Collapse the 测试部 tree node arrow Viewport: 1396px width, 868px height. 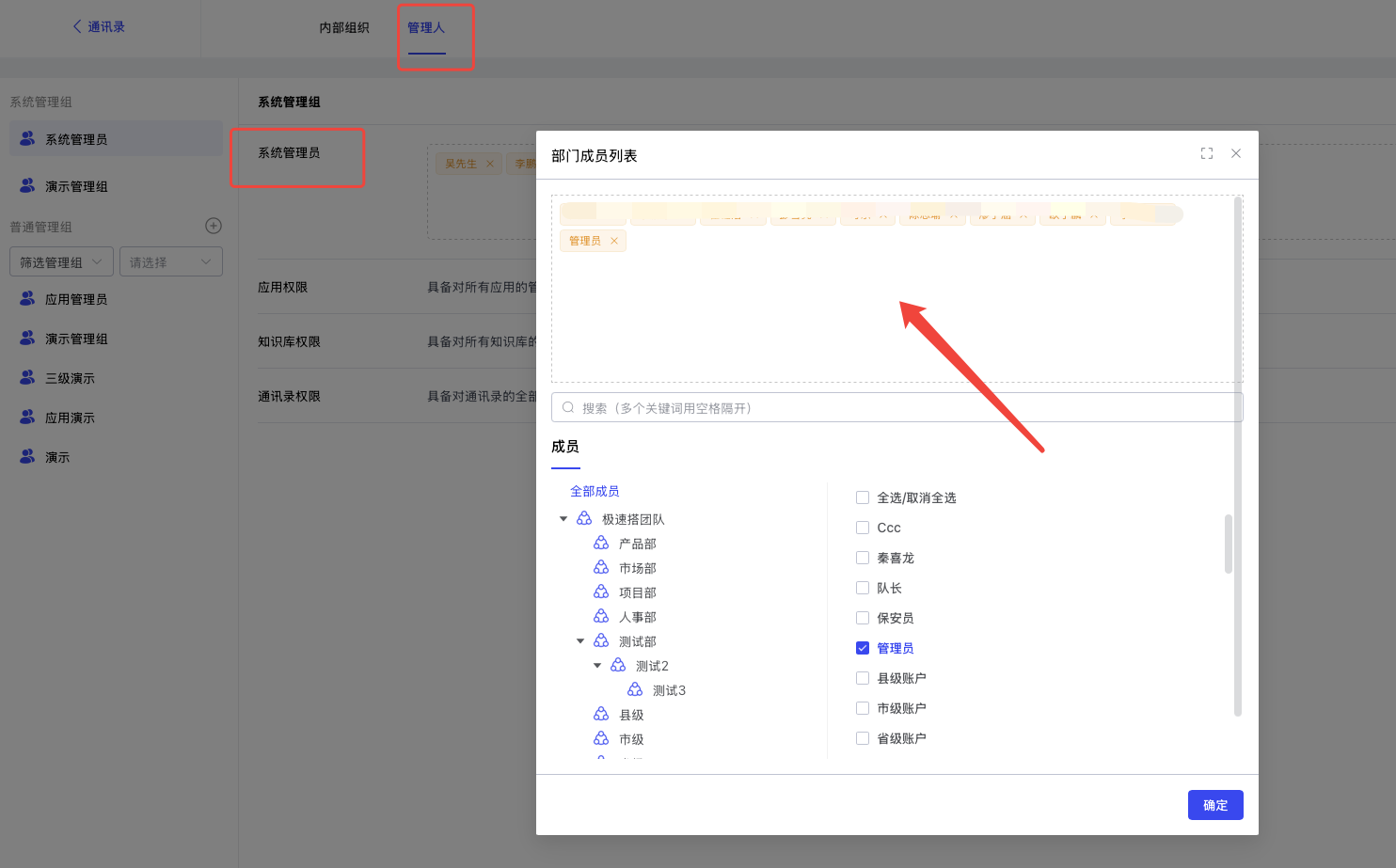(580, 641)
